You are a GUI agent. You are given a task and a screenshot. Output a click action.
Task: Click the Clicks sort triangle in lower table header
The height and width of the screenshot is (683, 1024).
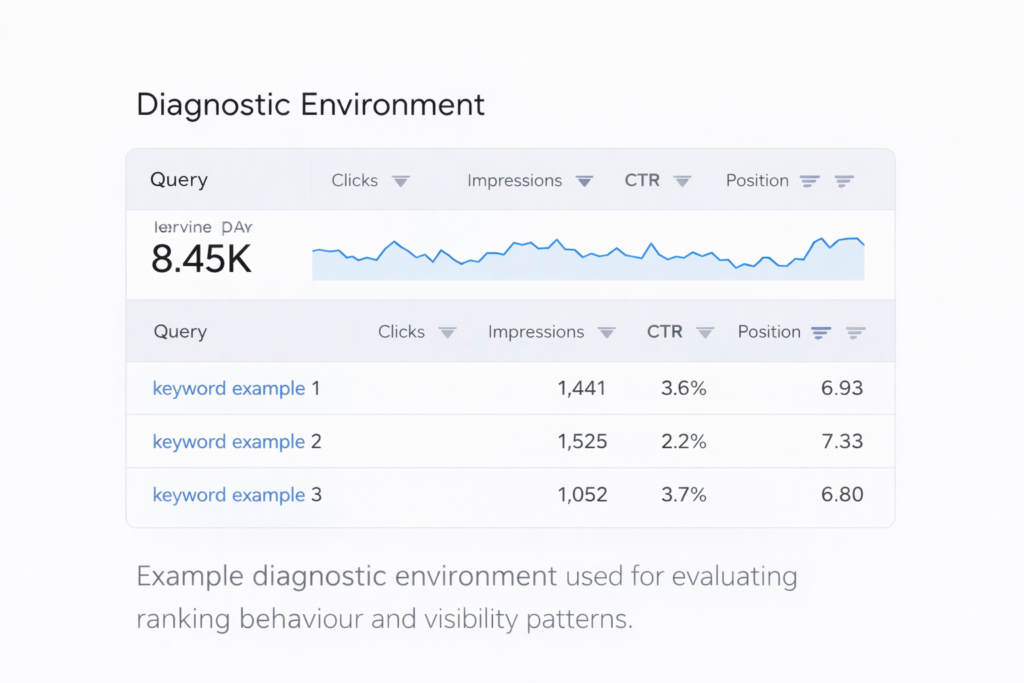click(x=447, y=333)
